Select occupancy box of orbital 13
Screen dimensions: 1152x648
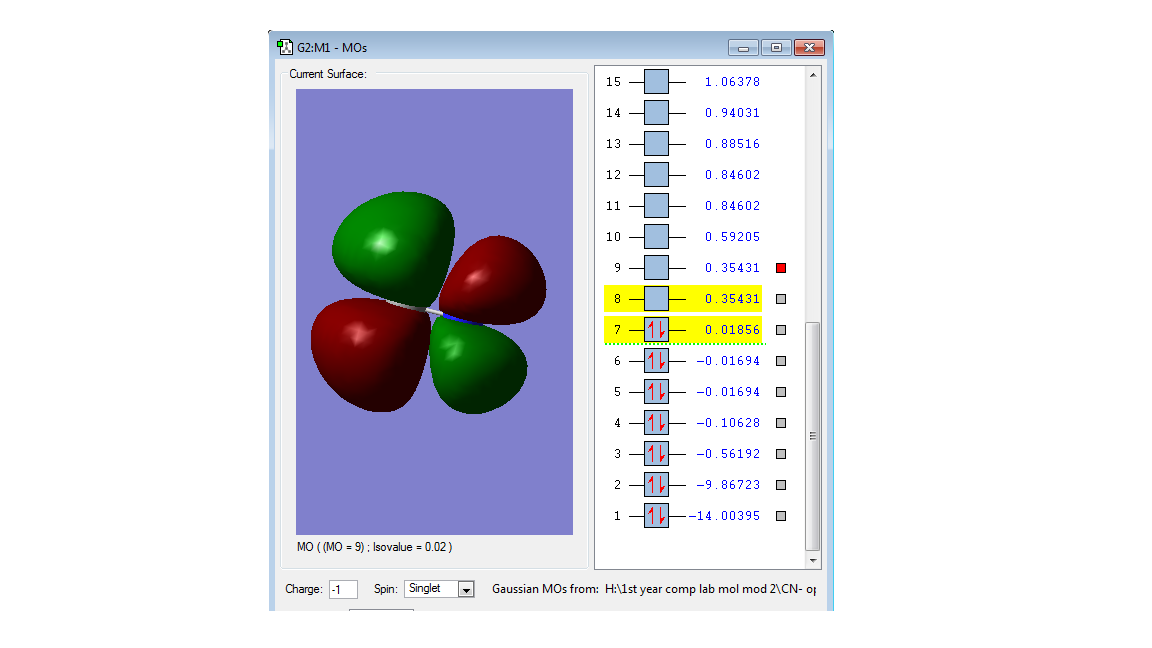657,143
